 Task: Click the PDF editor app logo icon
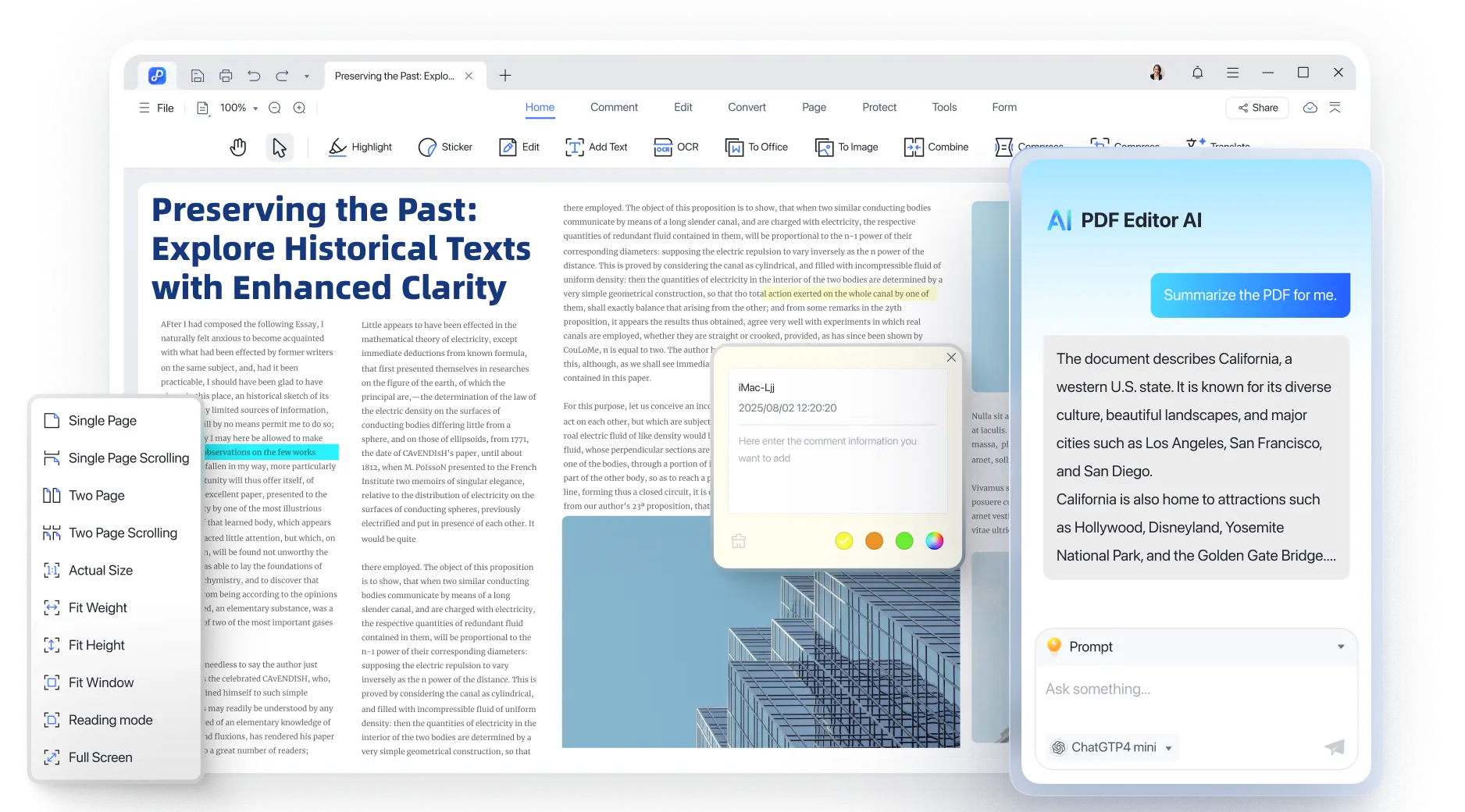click(x=157, y=76)
